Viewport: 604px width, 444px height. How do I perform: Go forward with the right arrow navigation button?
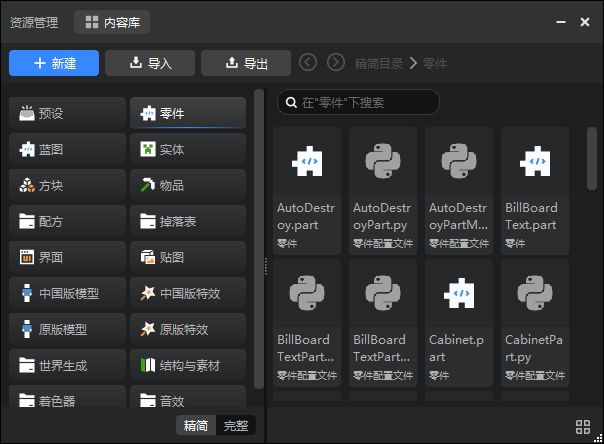click(336, 62)
